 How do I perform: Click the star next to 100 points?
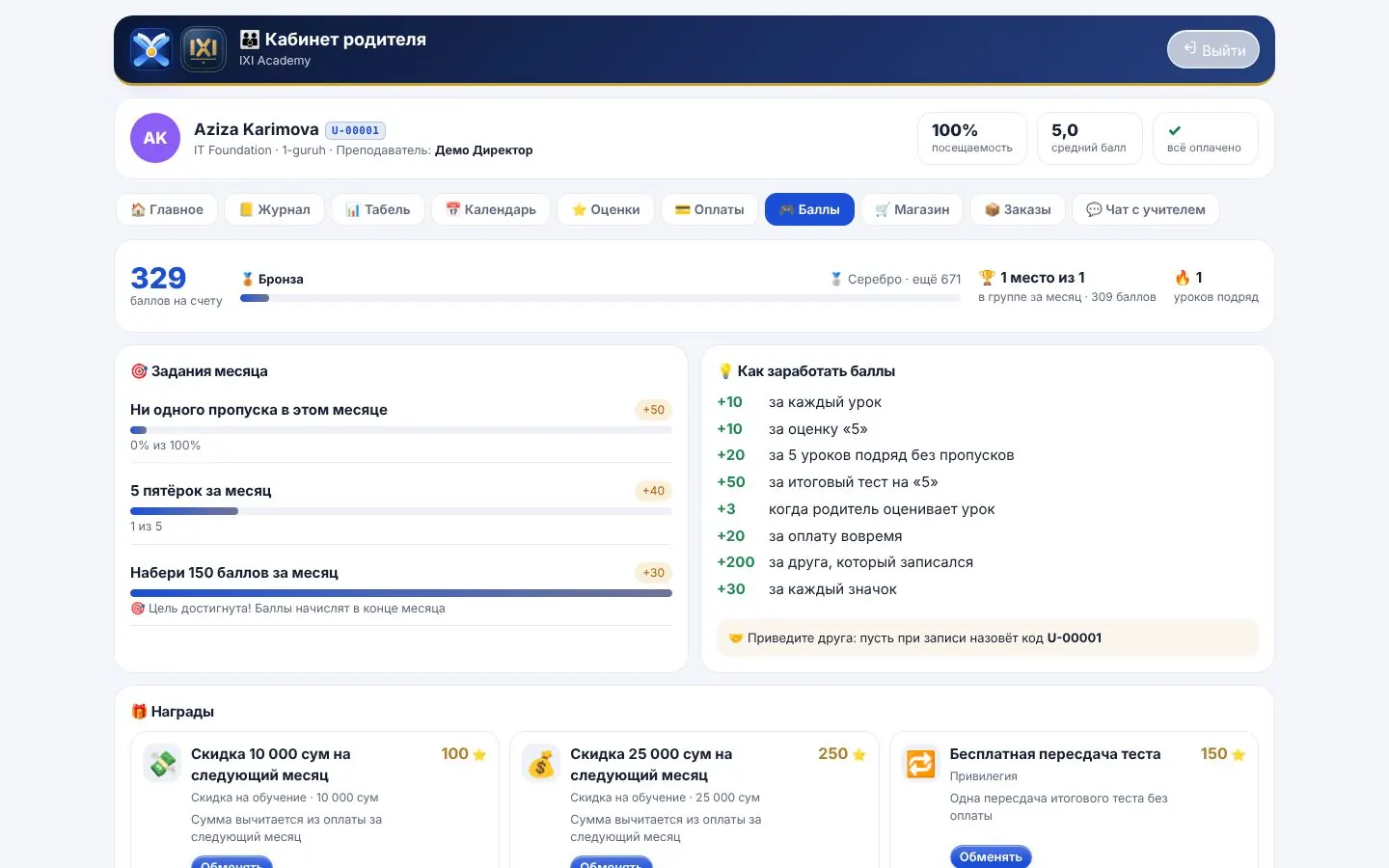click(479, 754)
